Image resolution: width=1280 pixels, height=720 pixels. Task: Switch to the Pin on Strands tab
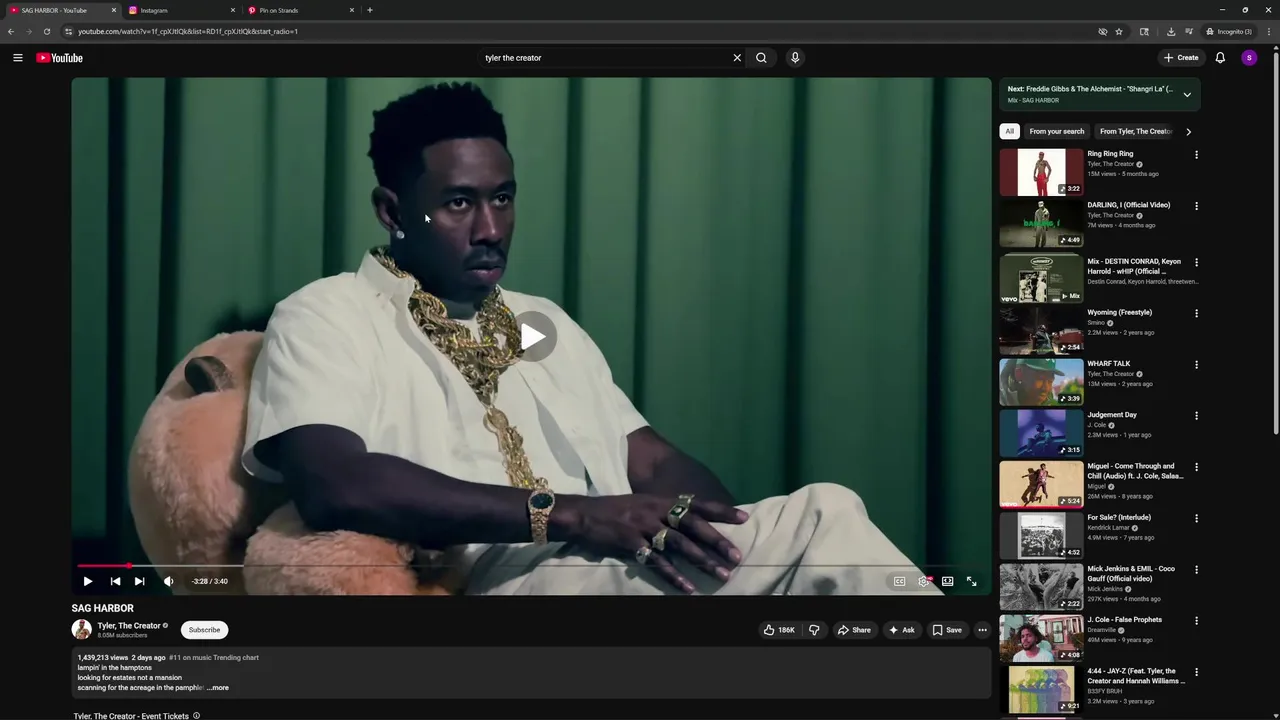click(x=300, y=10)
